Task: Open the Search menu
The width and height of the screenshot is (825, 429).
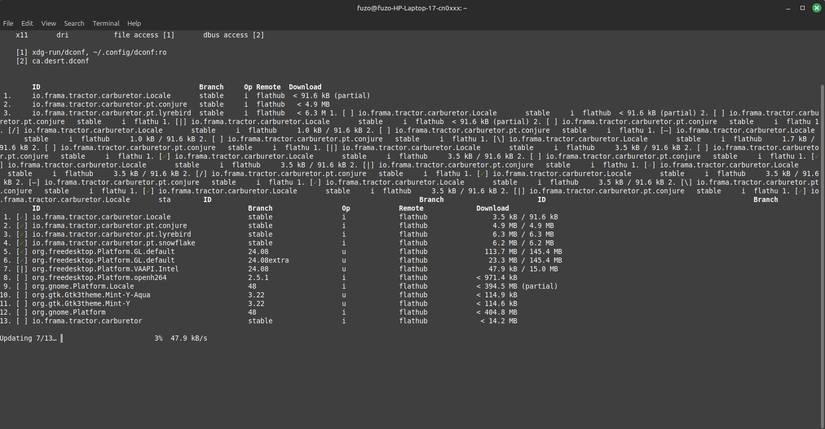Action: [x=74, y=23]
